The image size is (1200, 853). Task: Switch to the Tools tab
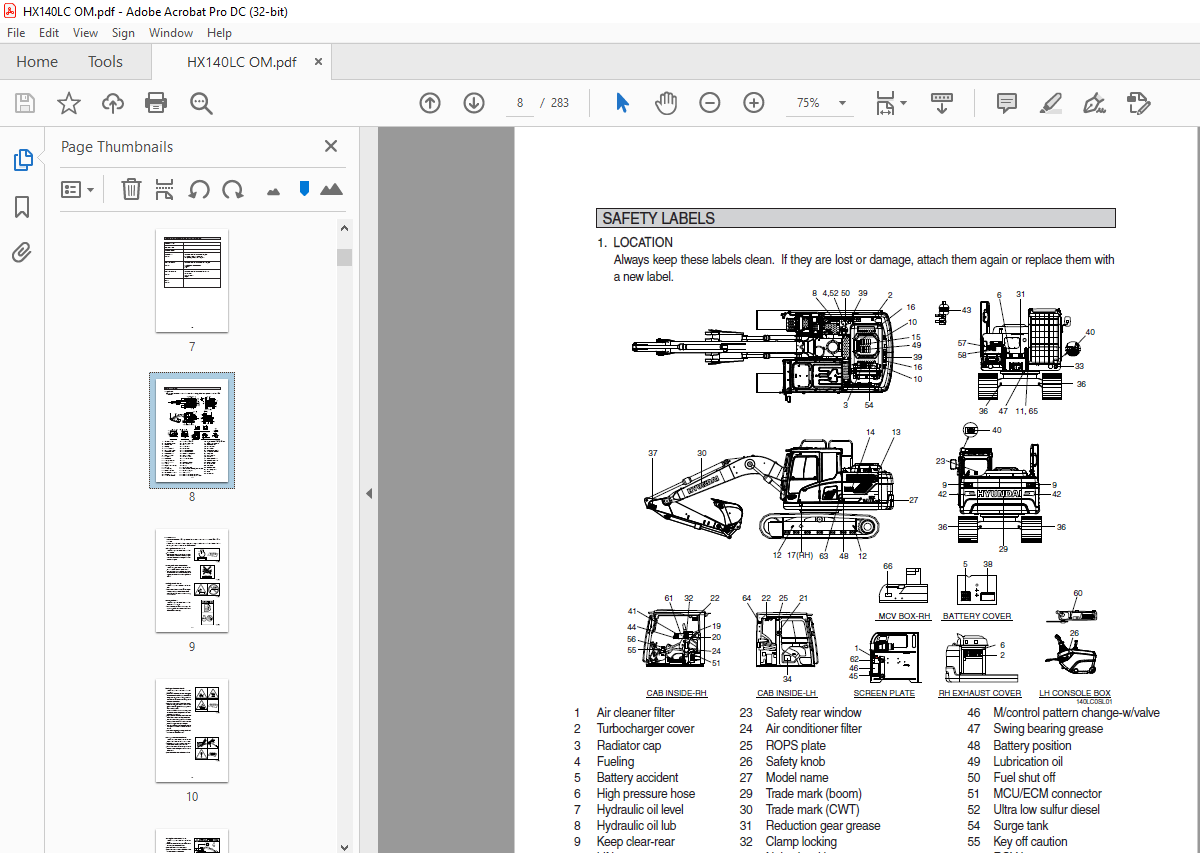(105, 62)
